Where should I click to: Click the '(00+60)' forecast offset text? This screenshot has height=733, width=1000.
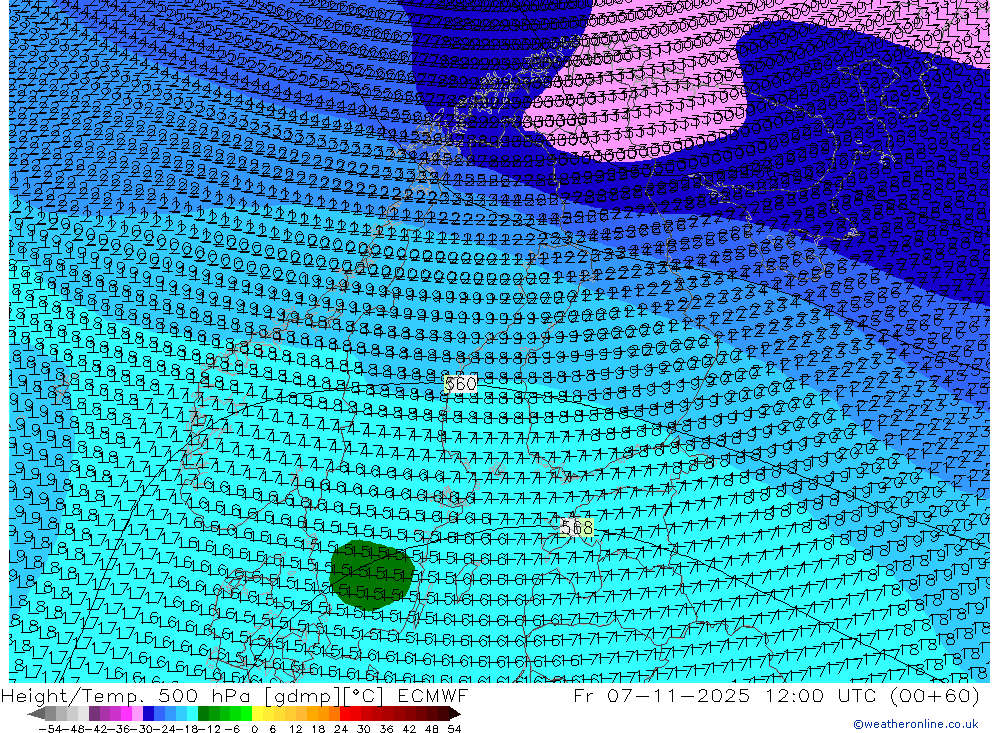tap(934, 696)
